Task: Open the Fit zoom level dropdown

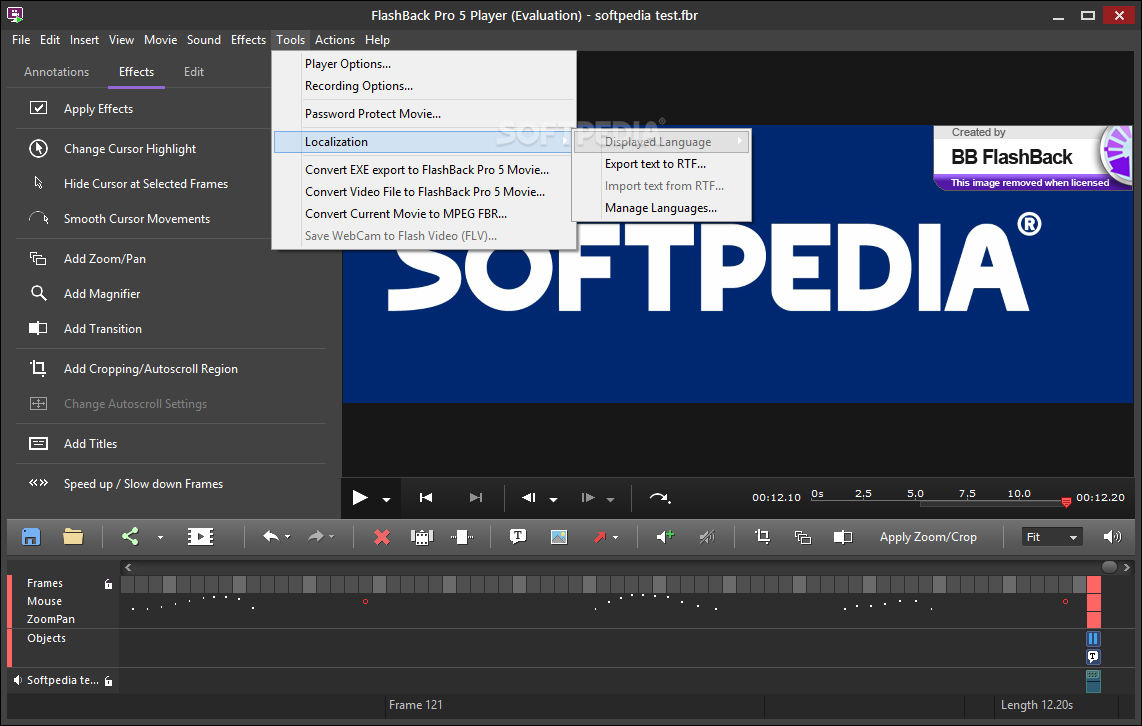Action: click(1052, 537)
